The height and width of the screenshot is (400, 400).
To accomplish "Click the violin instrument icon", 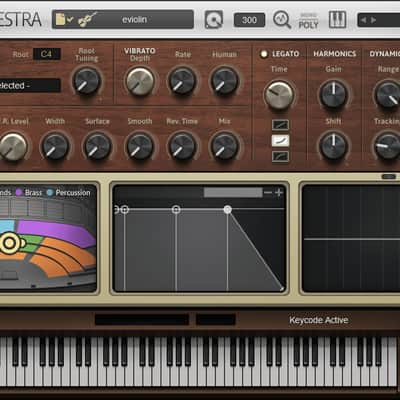I will (x=87, y=19).
